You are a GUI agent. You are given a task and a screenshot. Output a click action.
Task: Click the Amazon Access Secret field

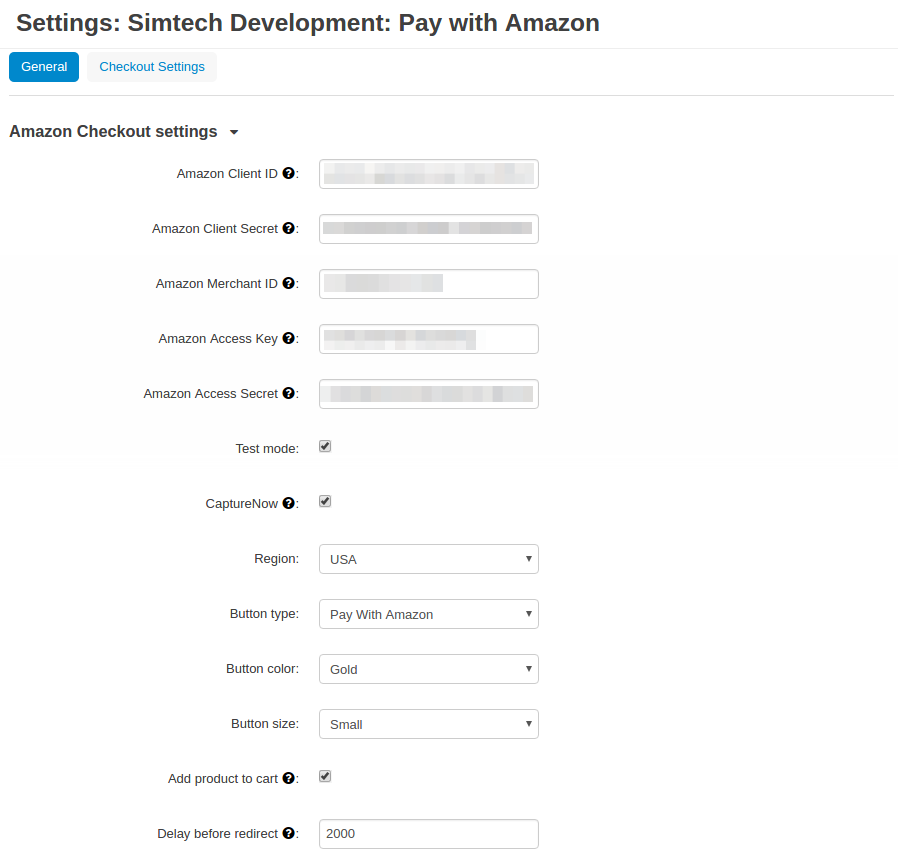(x=429, y=394)
